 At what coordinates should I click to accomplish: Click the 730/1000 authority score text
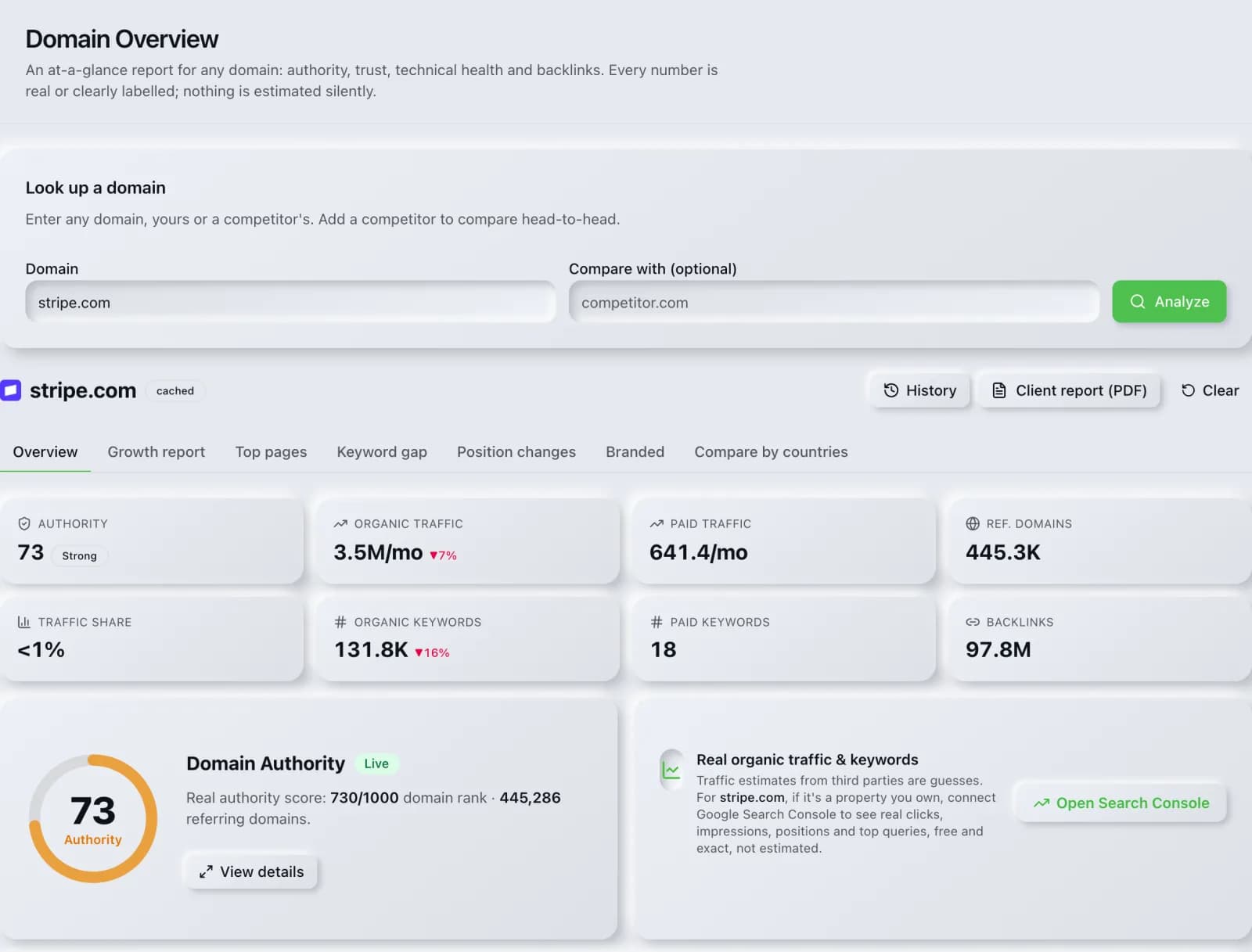[365, 798]
